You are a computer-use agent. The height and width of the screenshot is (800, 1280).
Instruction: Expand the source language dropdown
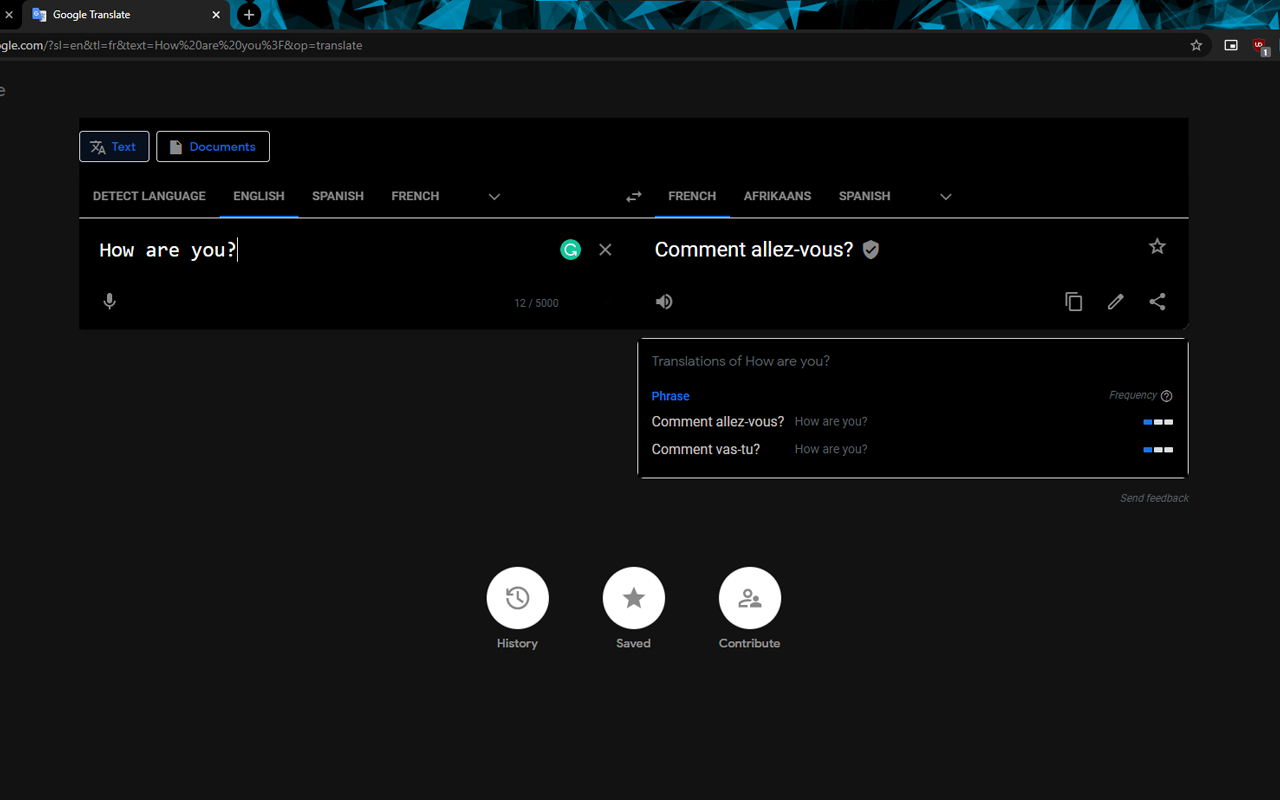[x=493, y=196]
